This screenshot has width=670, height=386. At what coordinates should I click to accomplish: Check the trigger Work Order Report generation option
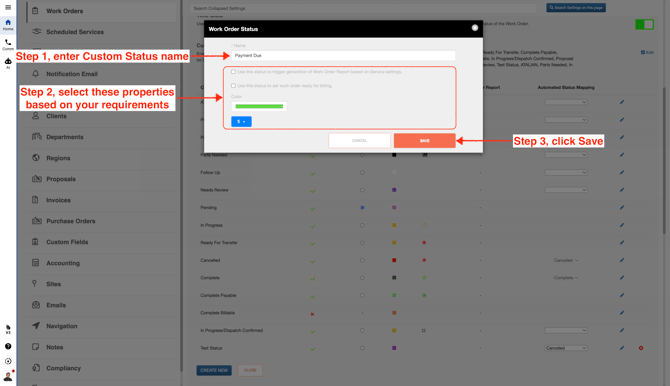(233, 72)
